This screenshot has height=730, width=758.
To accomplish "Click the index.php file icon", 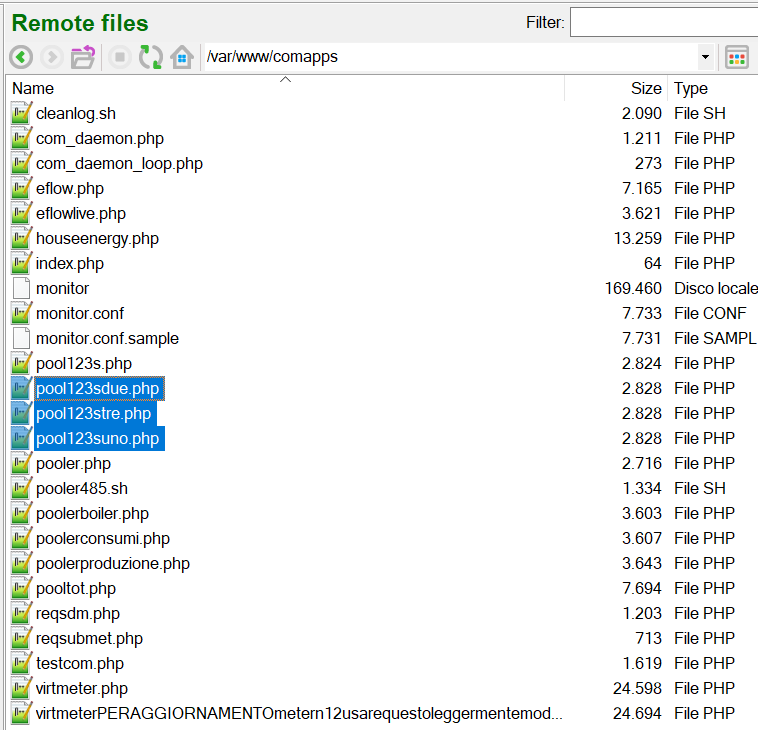I will 21,263.
